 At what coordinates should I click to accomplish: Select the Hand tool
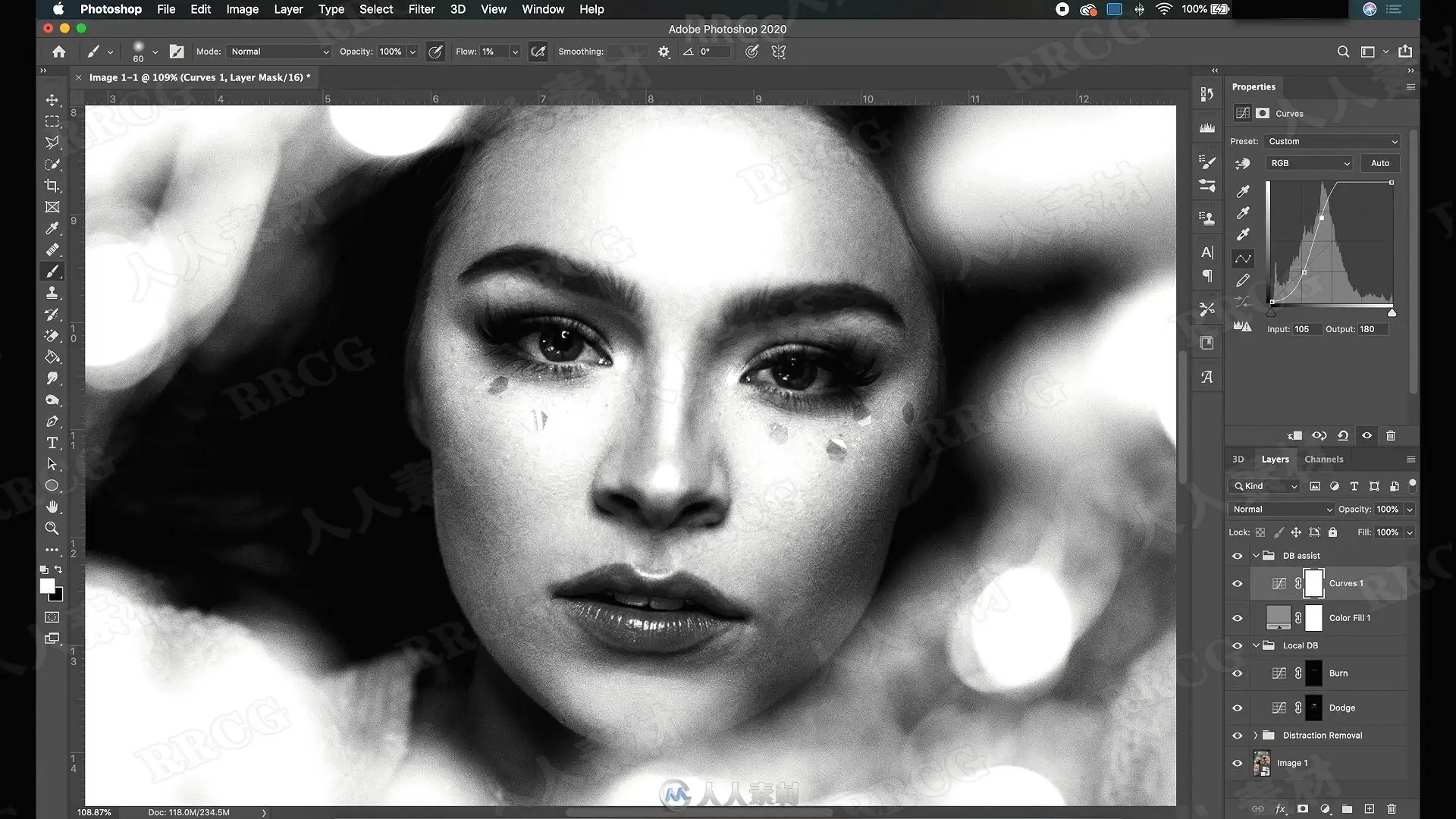[52, 507]
